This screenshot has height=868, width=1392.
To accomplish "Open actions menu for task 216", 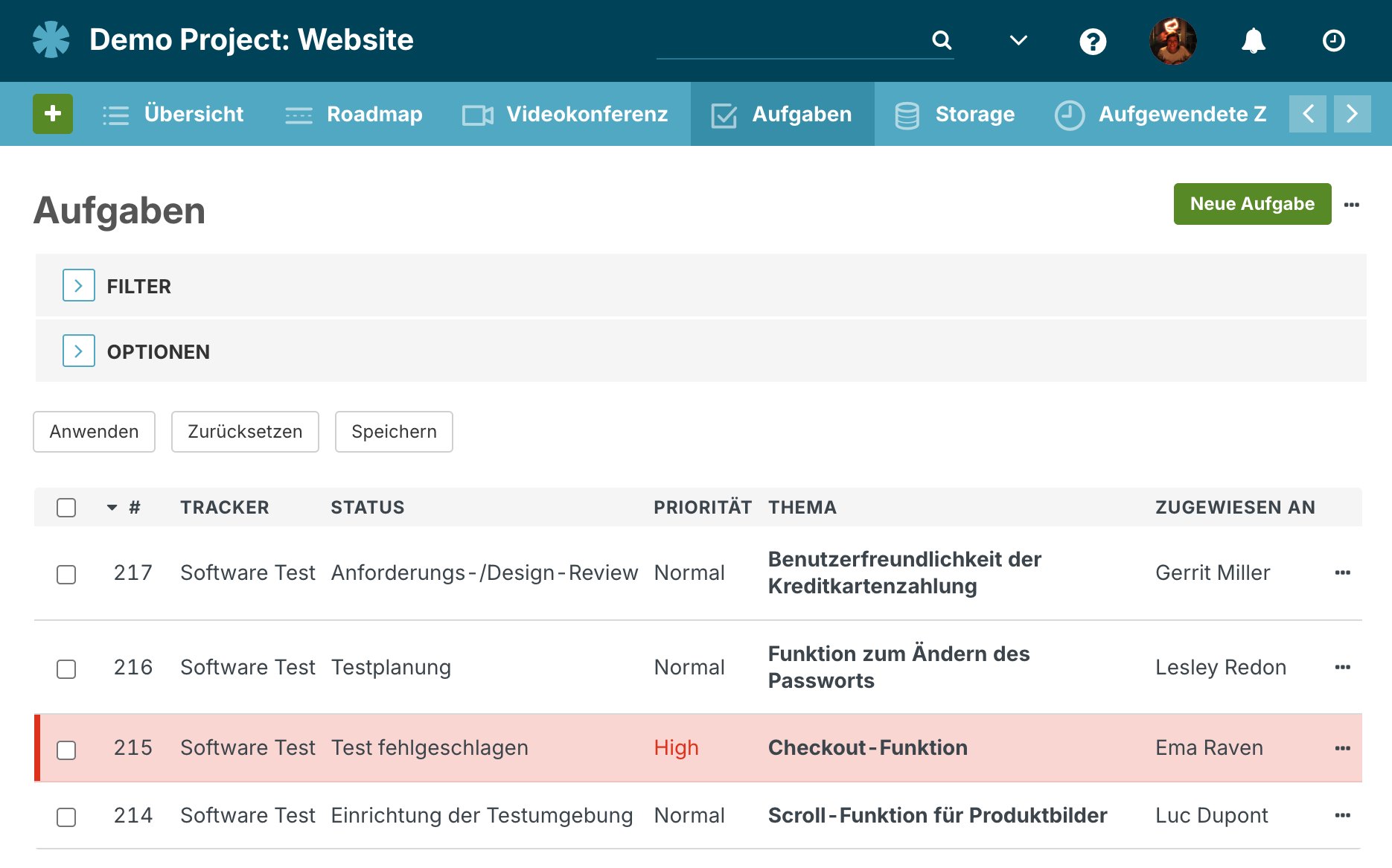I will 1343,667.
